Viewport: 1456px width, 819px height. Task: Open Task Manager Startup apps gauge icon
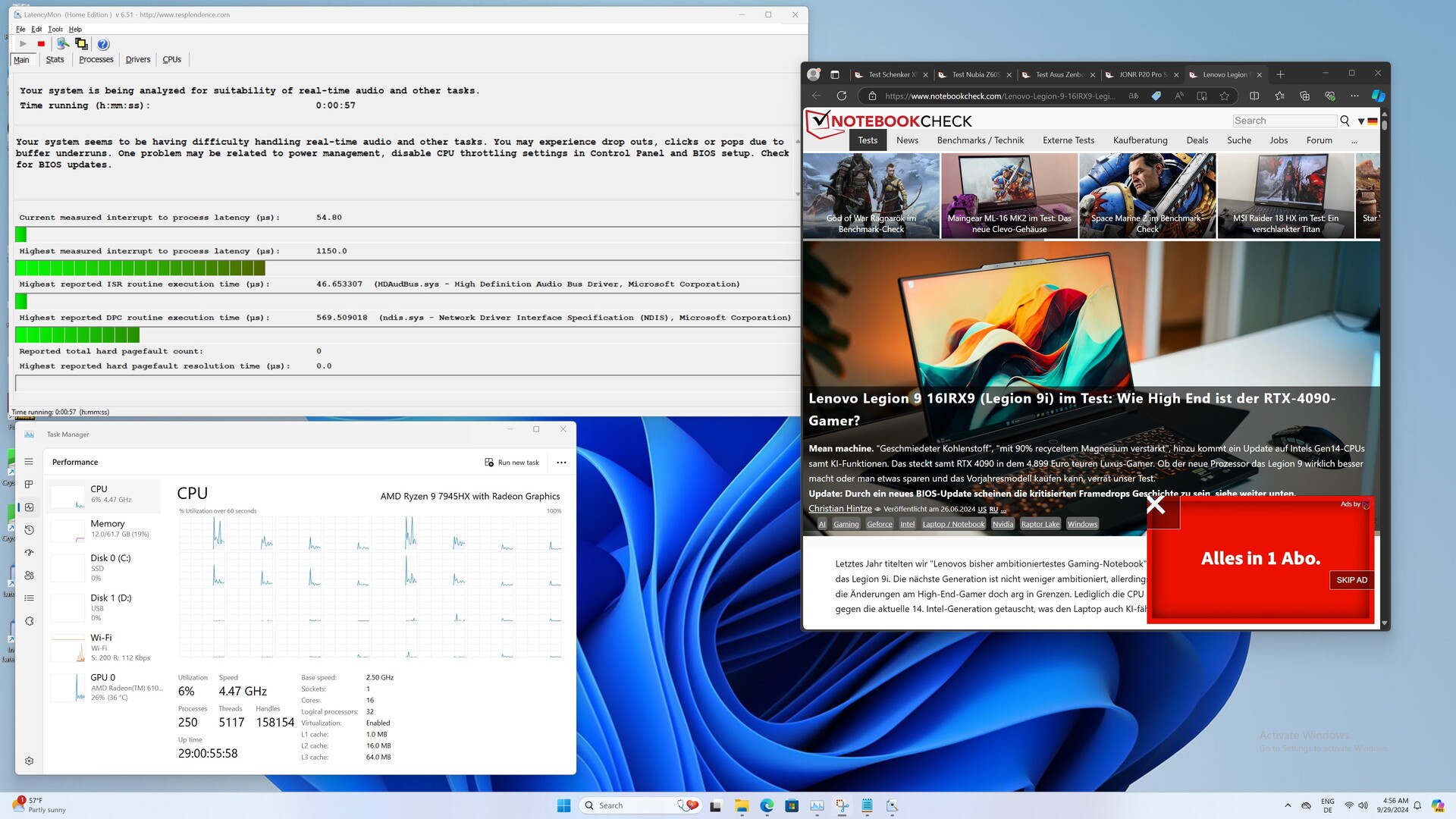point(29,553)
